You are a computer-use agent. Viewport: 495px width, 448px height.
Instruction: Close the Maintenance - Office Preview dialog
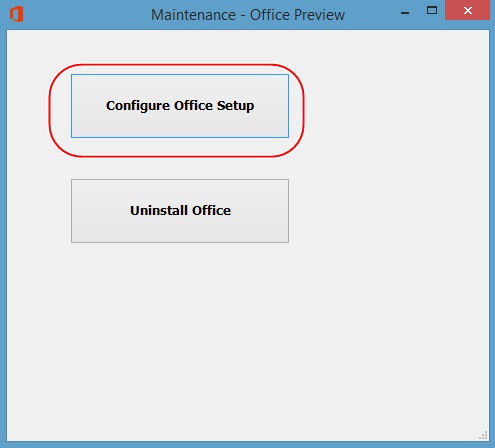[468, 11]
